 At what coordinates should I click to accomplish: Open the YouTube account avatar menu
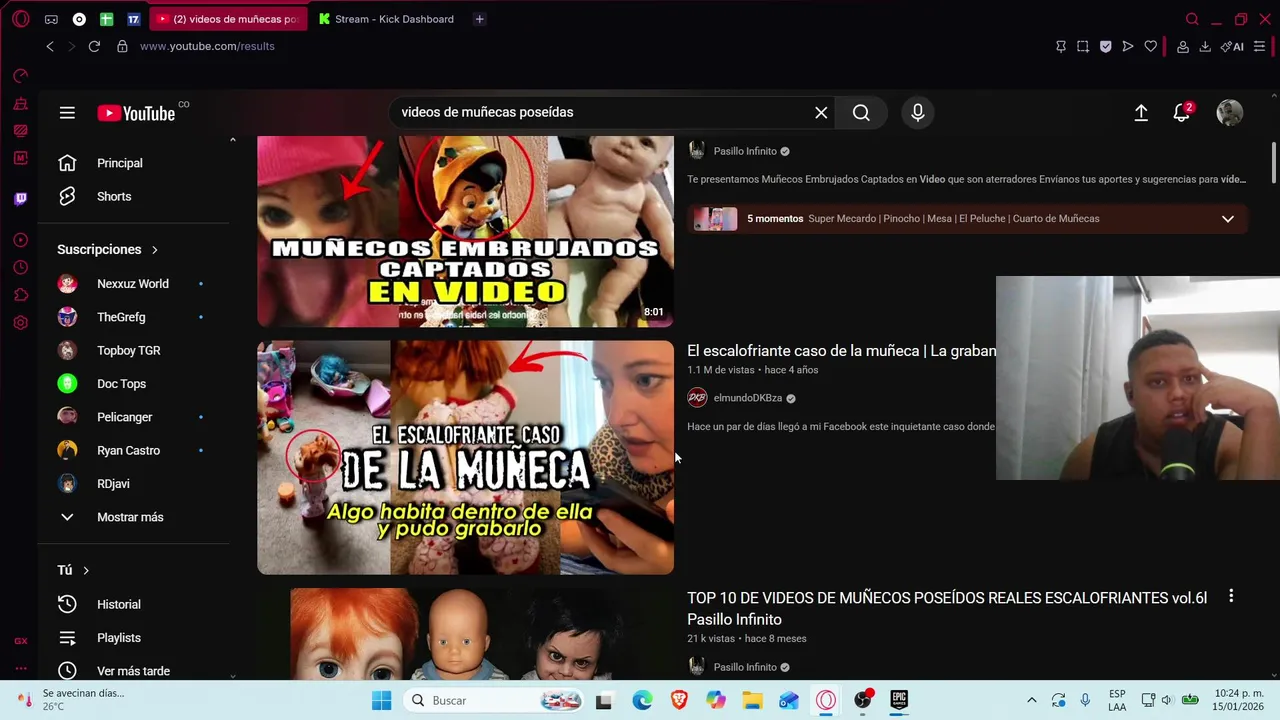pos(1230,113)
